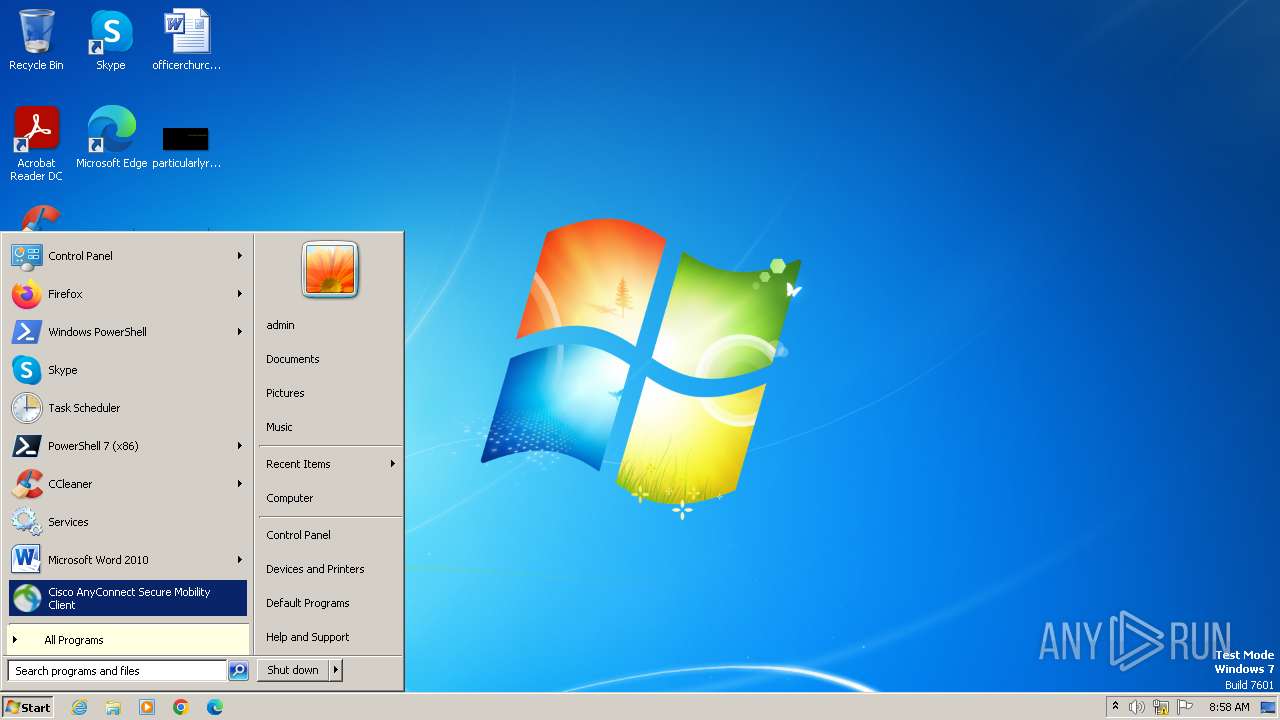Open All Programs list
This screenshot has width=1280, height=720.
click(128, 640)
